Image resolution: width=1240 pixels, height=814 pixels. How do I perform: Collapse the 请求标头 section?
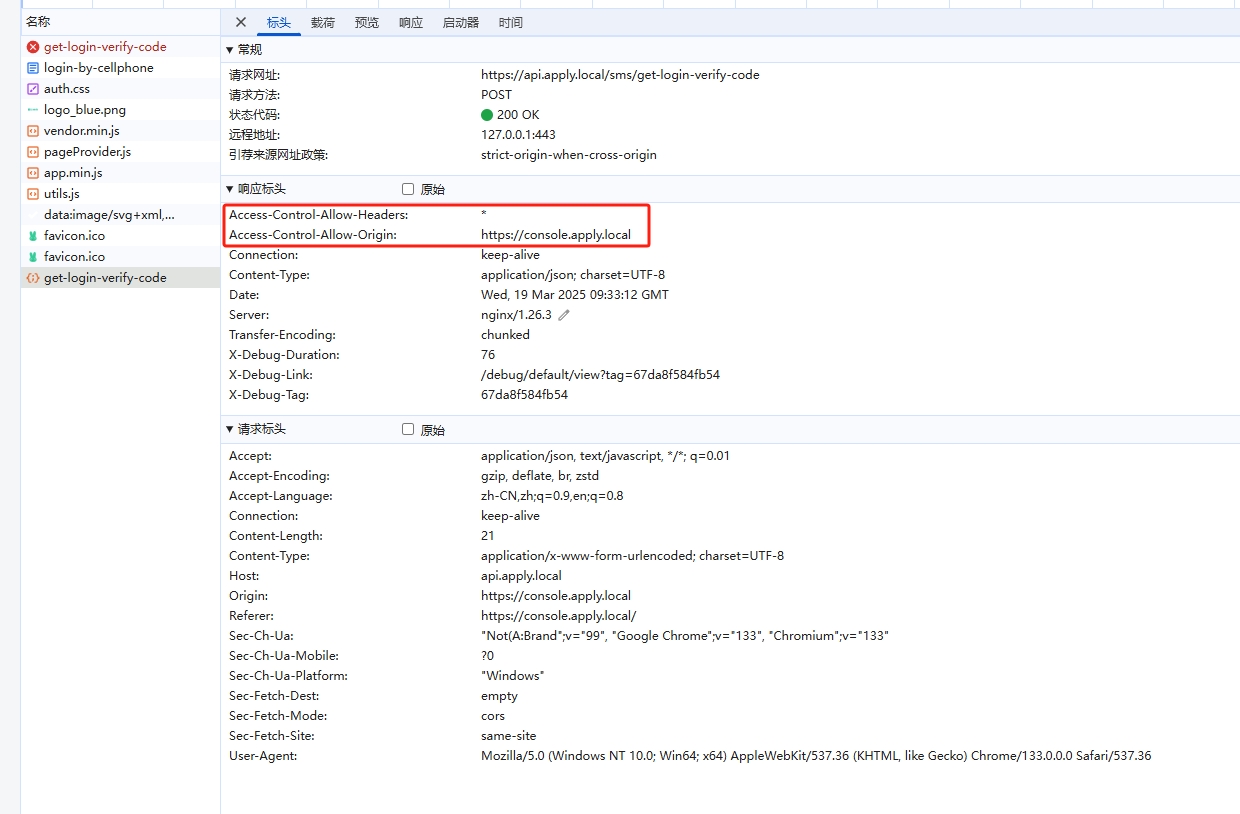pyautogui.click(x=230, y=429)
